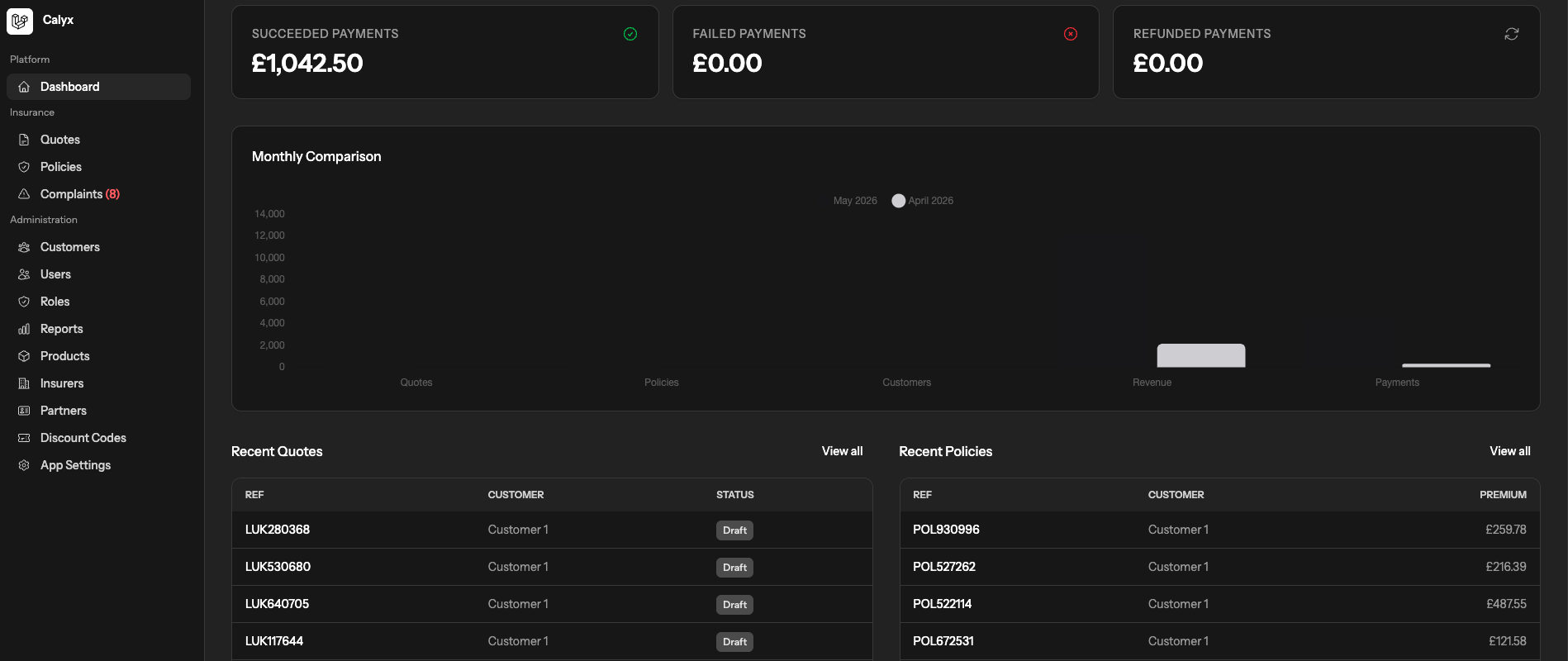This screenshot has height=661, width=1568.
Task: Click the red cross icon on Failed Payments
Action: click(1071, 34)
